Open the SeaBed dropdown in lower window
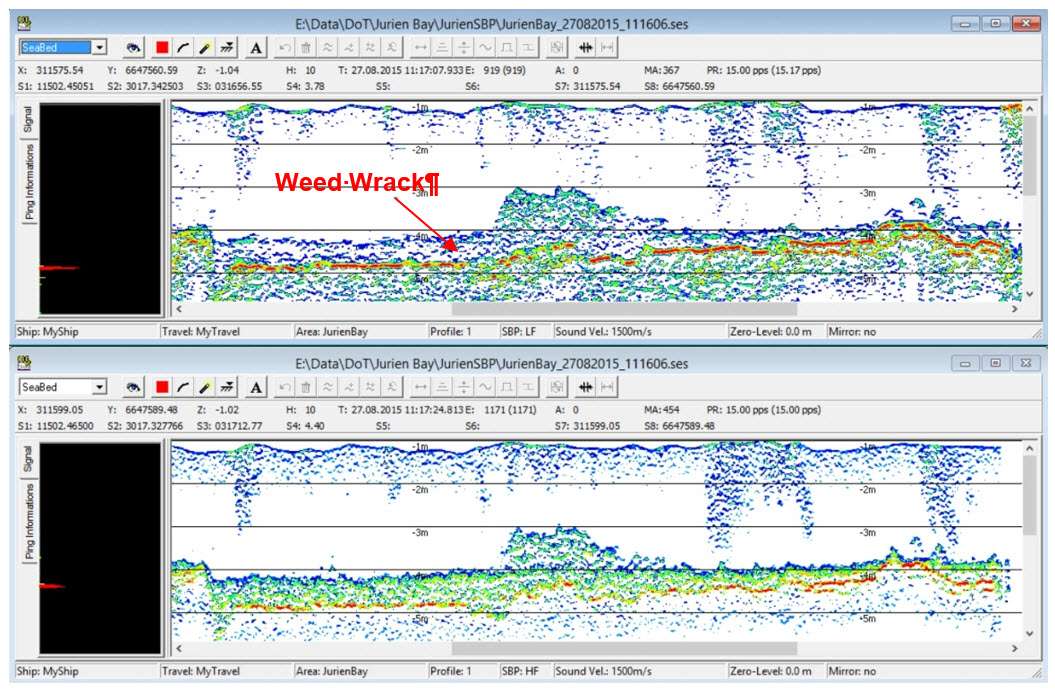Image resolution: width=1055 pixels, height=689 pixels. click(x=99, y=387)
